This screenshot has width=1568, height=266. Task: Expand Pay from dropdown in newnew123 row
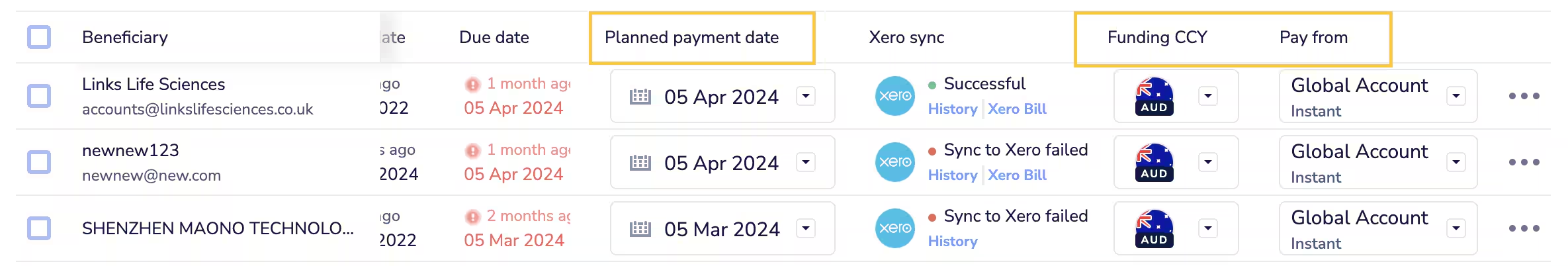coord(1456,162)
